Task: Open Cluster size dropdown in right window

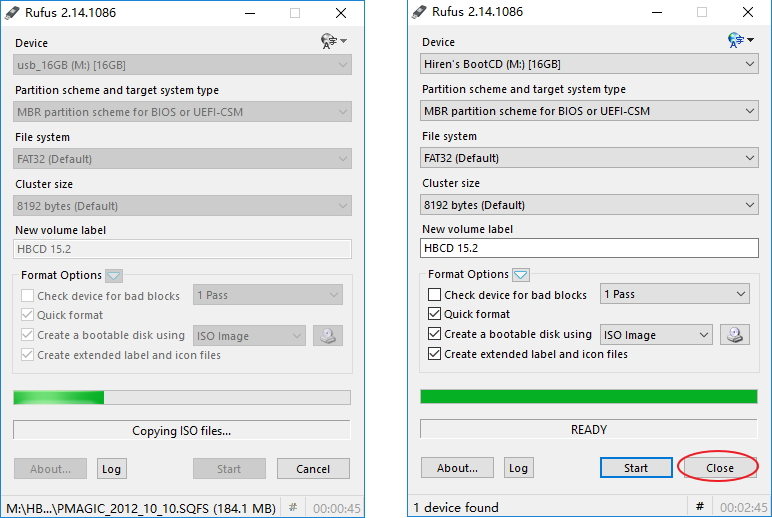Action: (x=589, y=205)
